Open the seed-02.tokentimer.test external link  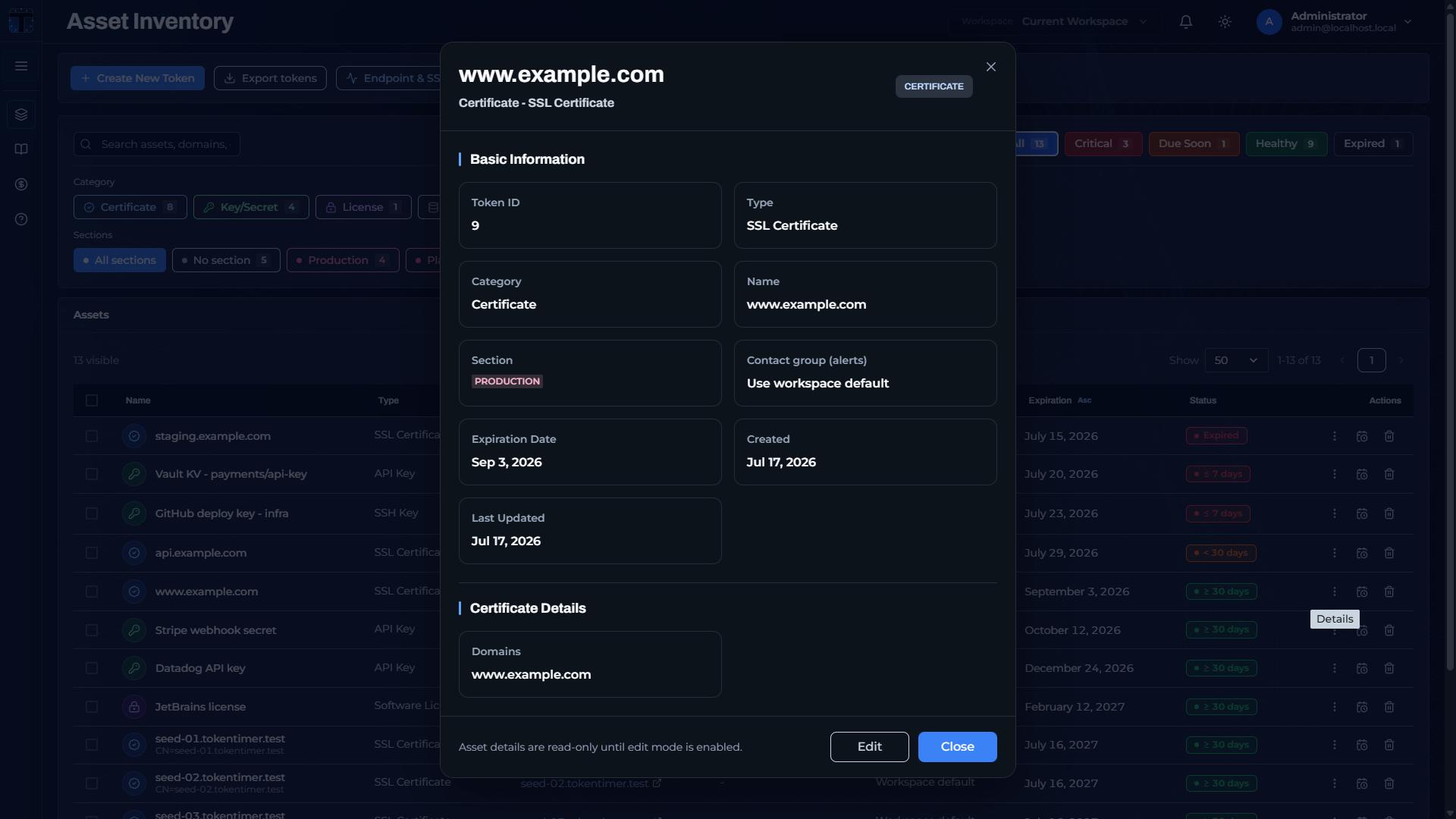[591, 783]
